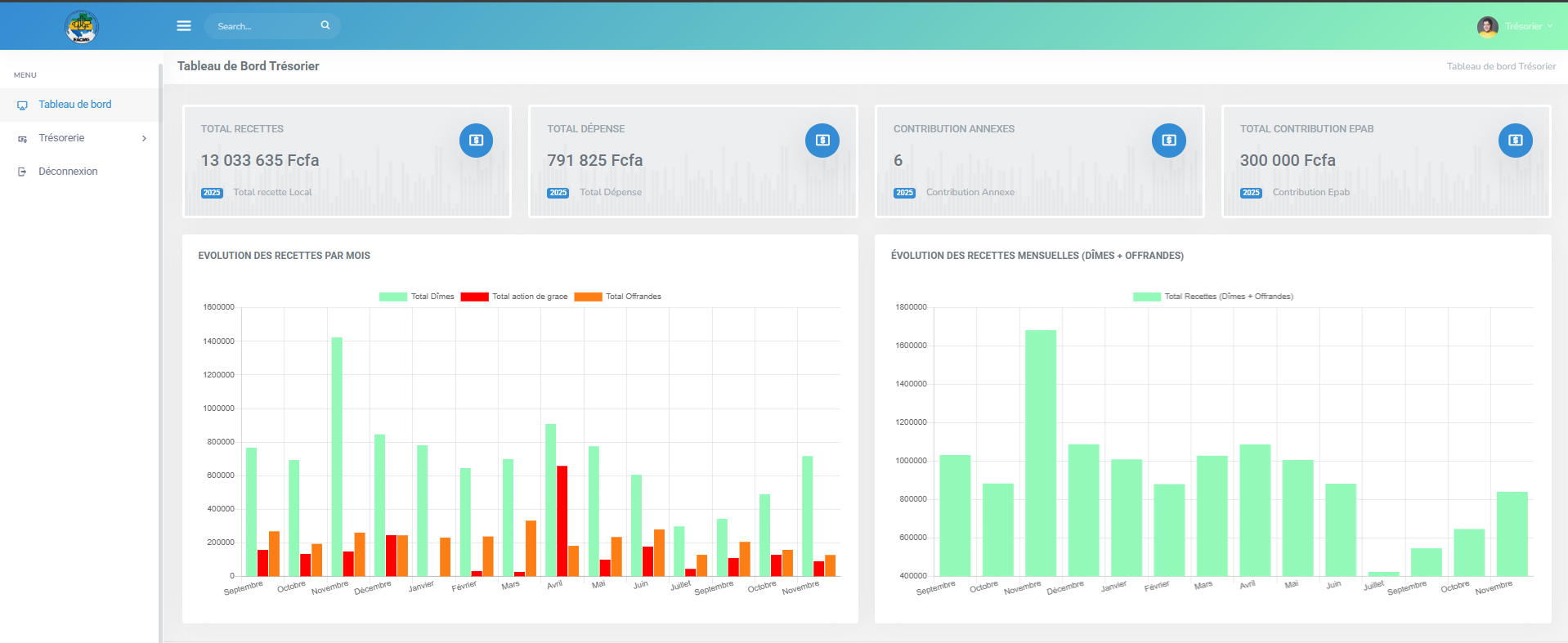Image resolution: width=1568 pixels, height=643 pixels.
Task: Click the Contribution Annexes money icon
Action: tap(1168, 141)
